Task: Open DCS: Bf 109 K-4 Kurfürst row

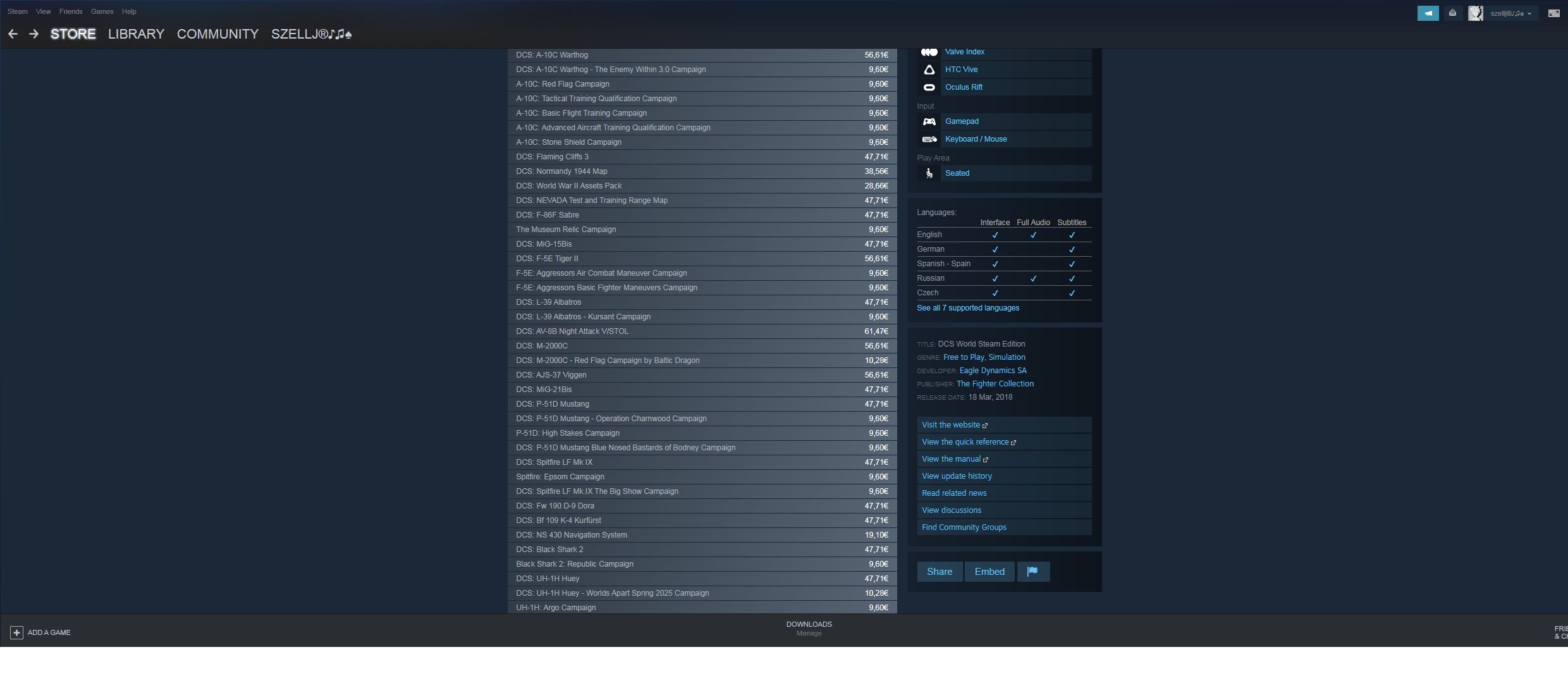Action: point(702,520)
